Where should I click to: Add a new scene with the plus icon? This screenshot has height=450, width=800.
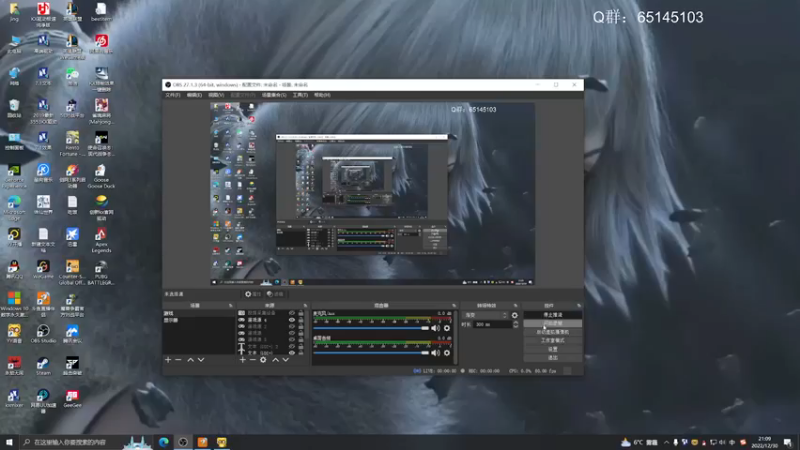pos(168,360)
